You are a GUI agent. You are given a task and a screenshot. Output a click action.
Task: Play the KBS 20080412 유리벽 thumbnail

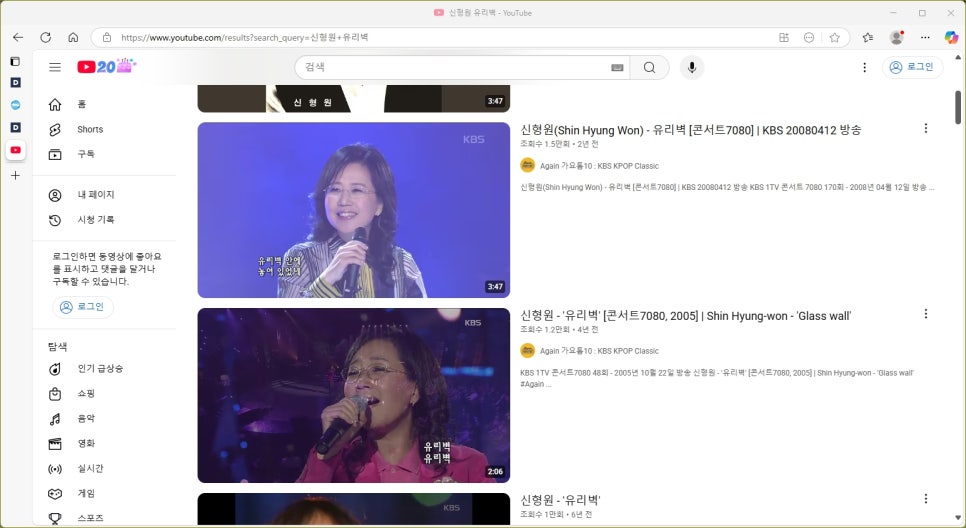pyautogui.click(x=354, y=210)
